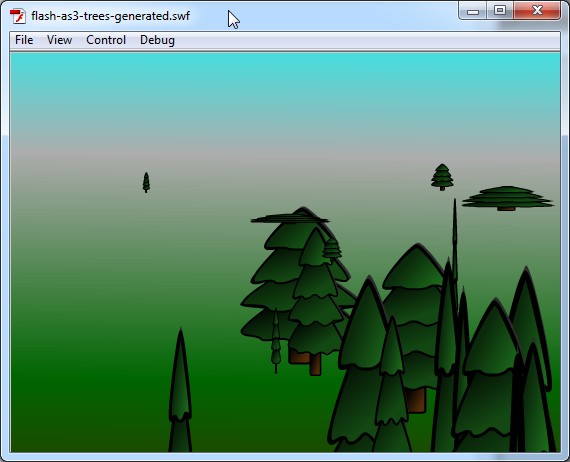Click the small pine tree at upper right

pyautogui.click(x=442, y=177)
